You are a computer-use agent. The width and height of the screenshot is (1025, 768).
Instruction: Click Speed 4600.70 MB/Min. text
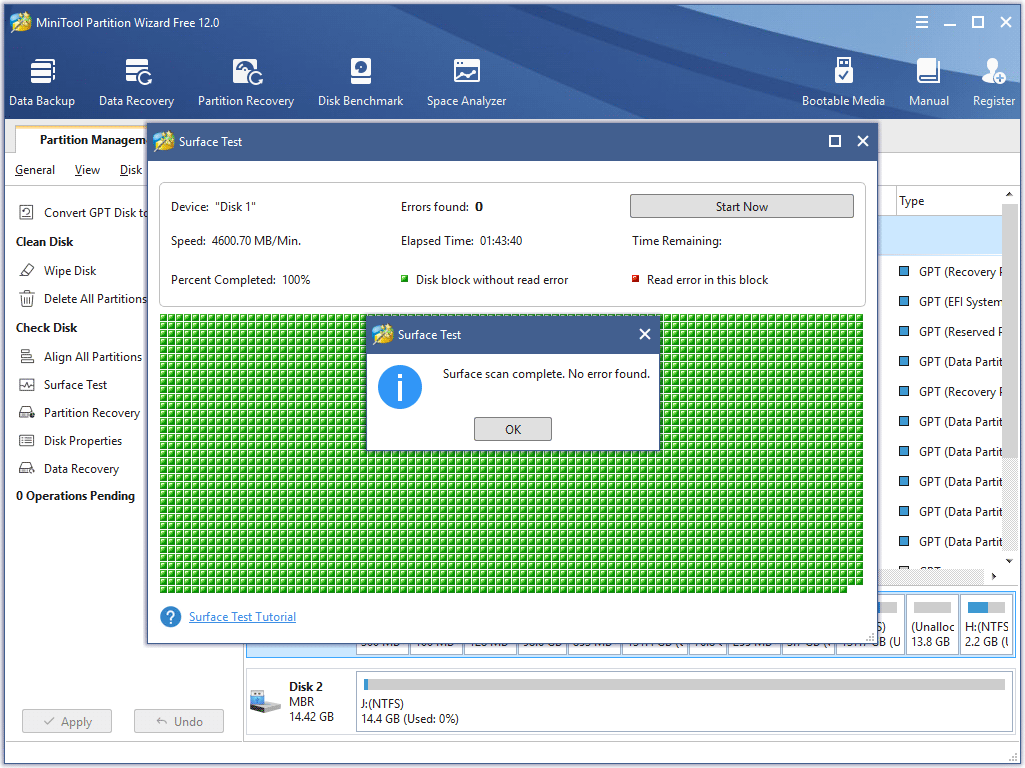click(236, 241)
